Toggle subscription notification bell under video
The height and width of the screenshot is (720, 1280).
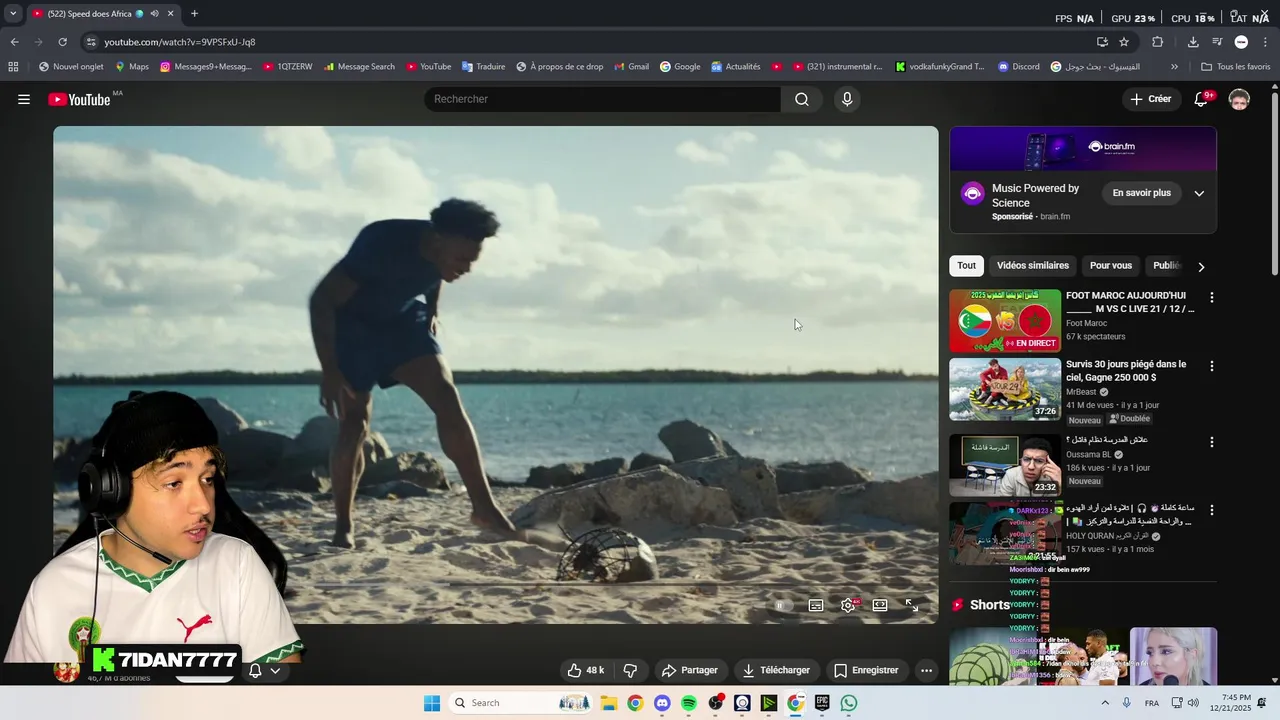pos(264,670)
